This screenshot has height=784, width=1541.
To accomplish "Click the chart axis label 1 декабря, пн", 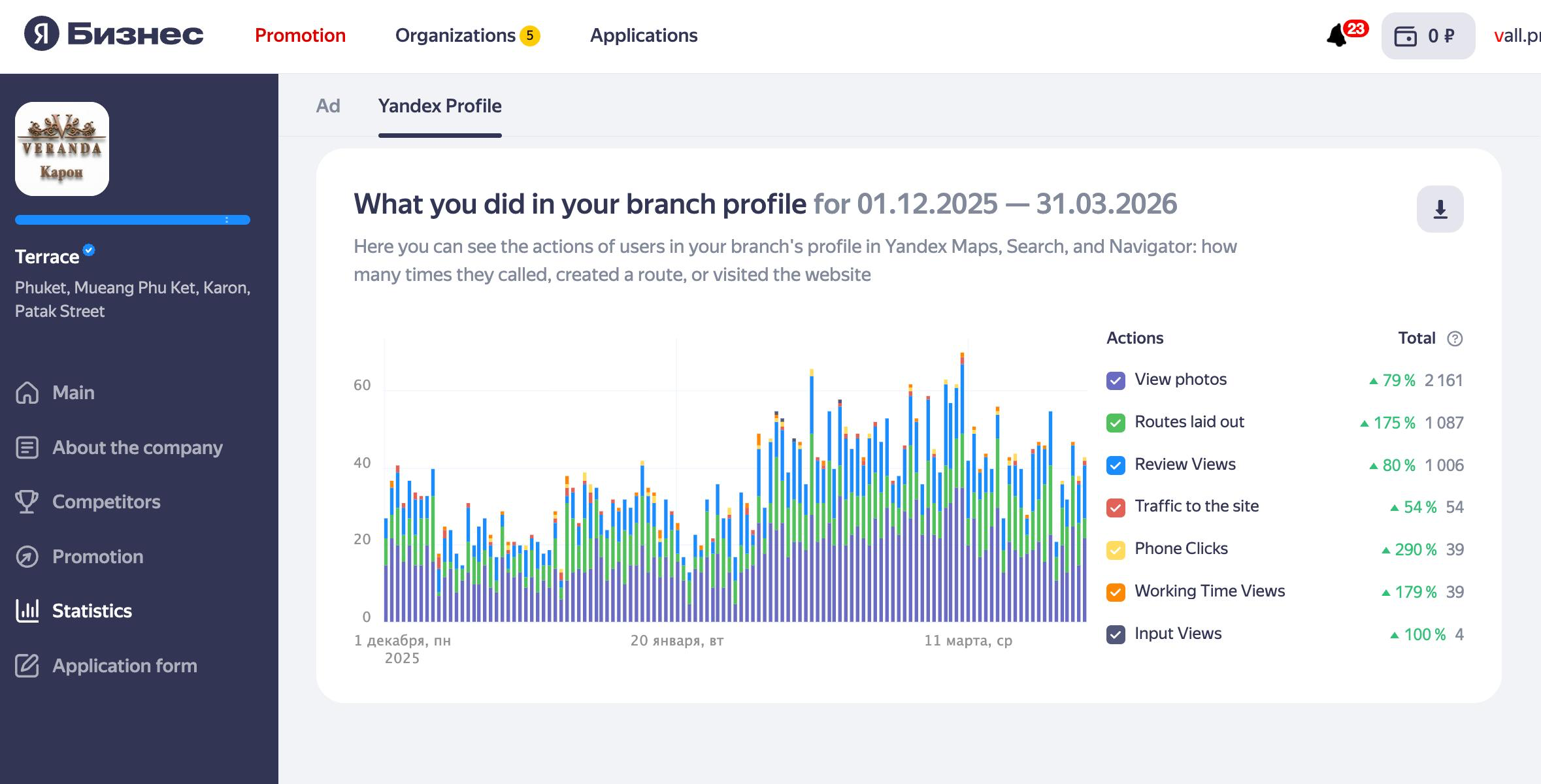I will [x=403, y=641].
